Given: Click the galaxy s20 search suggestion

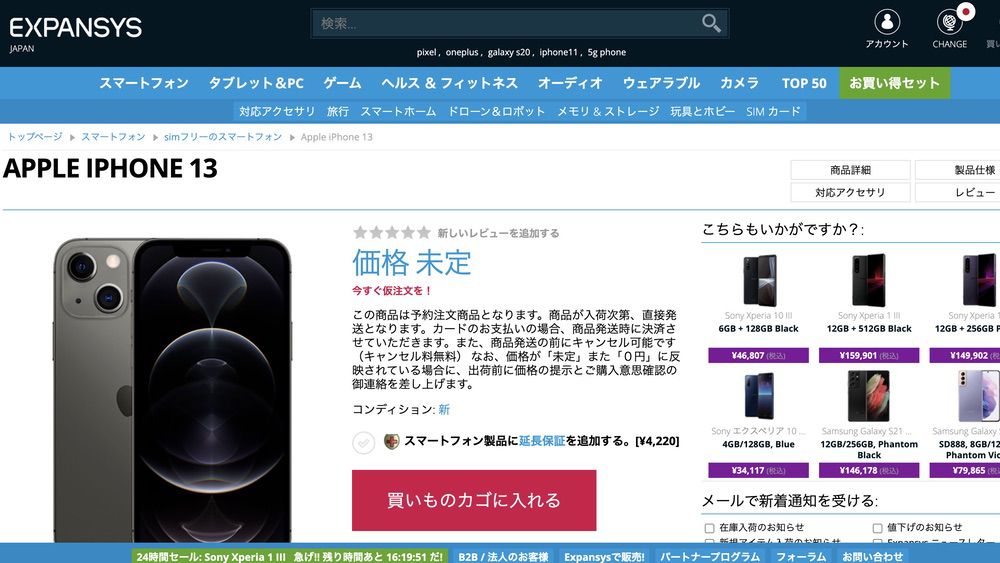Looking at the screenshot, I should tap(509, 52).
